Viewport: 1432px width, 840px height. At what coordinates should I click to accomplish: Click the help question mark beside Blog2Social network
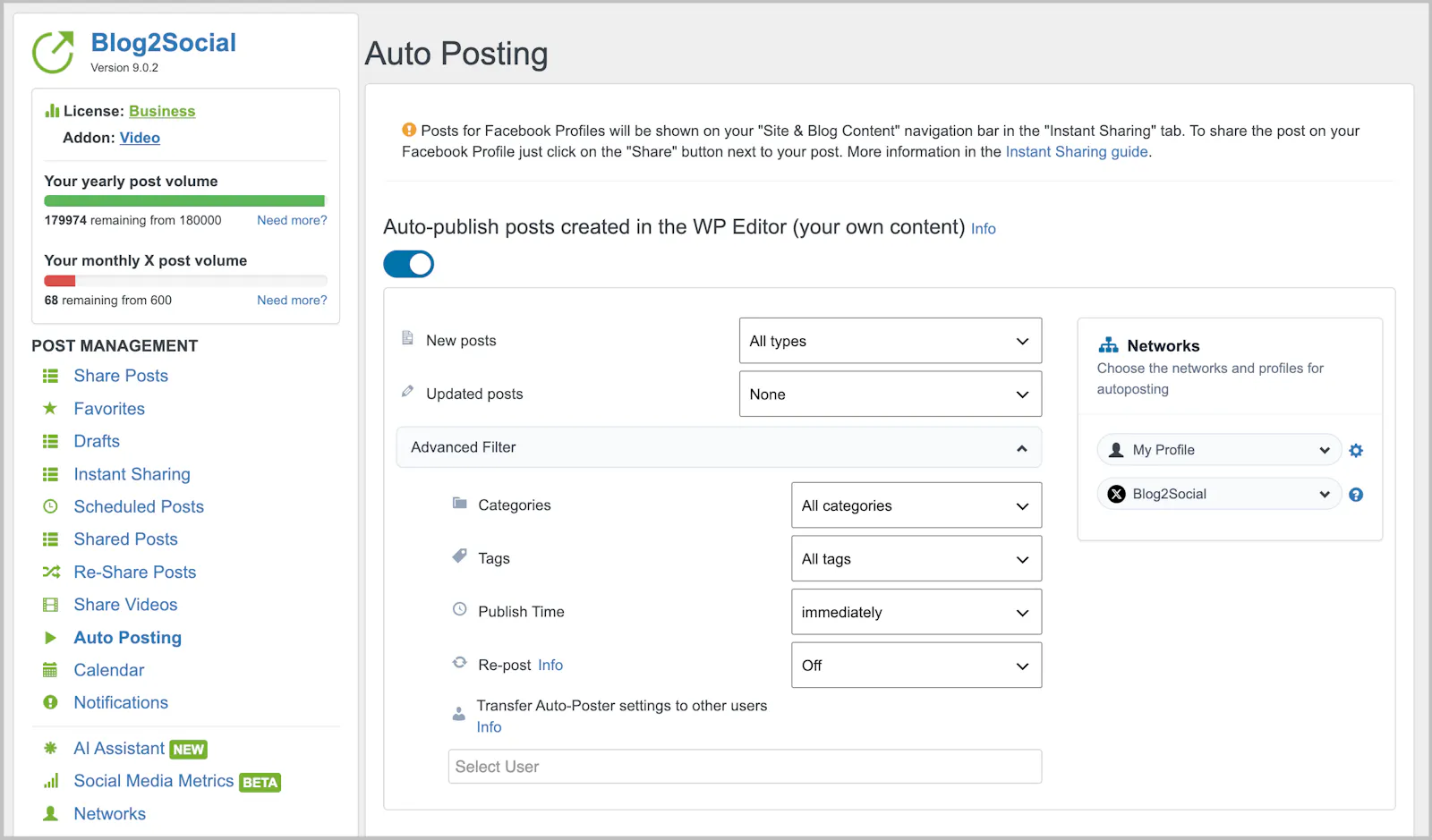tap(1356, 495)
